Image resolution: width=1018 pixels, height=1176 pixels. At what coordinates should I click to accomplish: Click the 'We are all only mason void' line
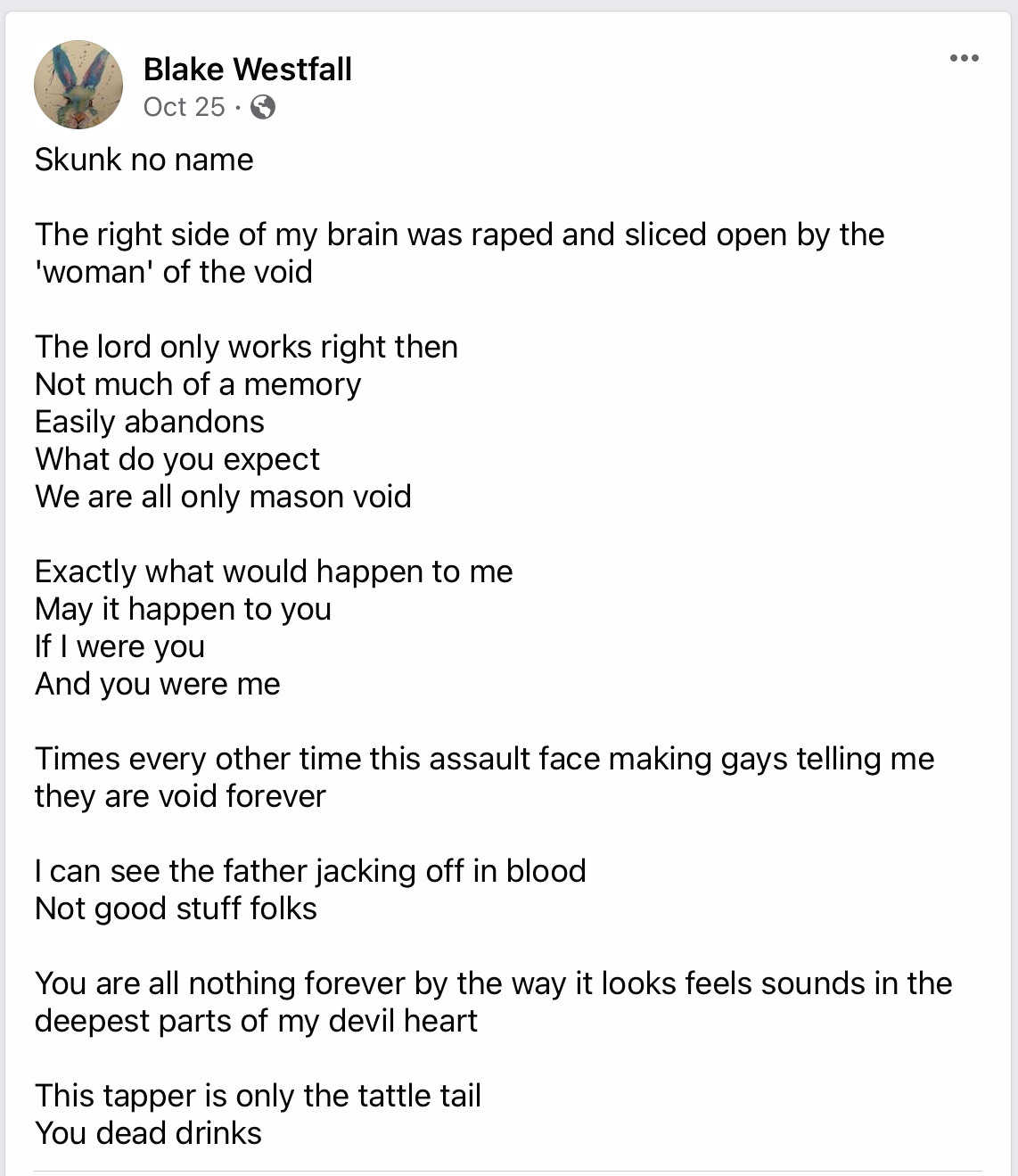coord(223,497)
